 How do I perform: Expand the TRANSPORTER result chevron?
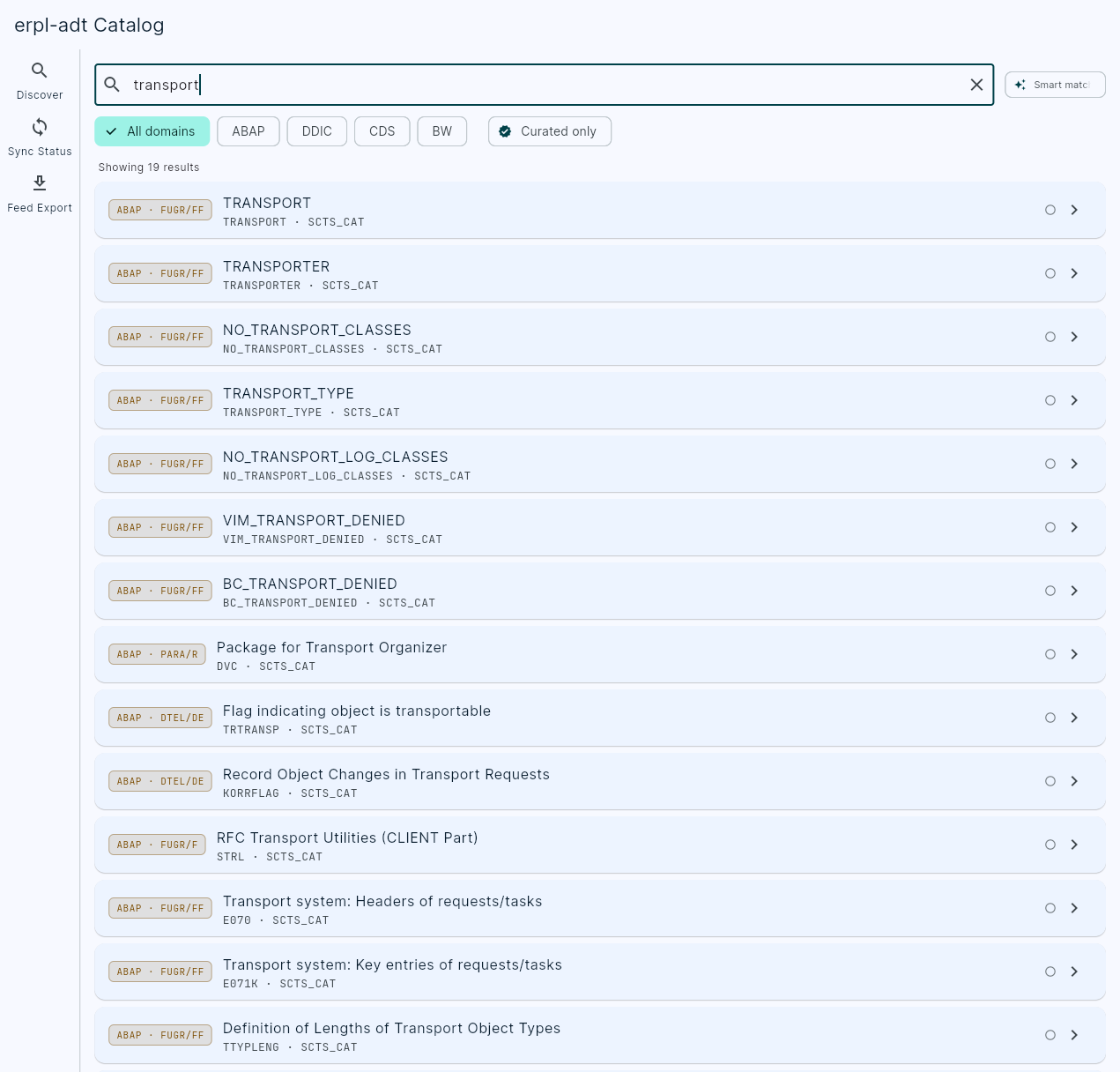(x=1074, y=273)
